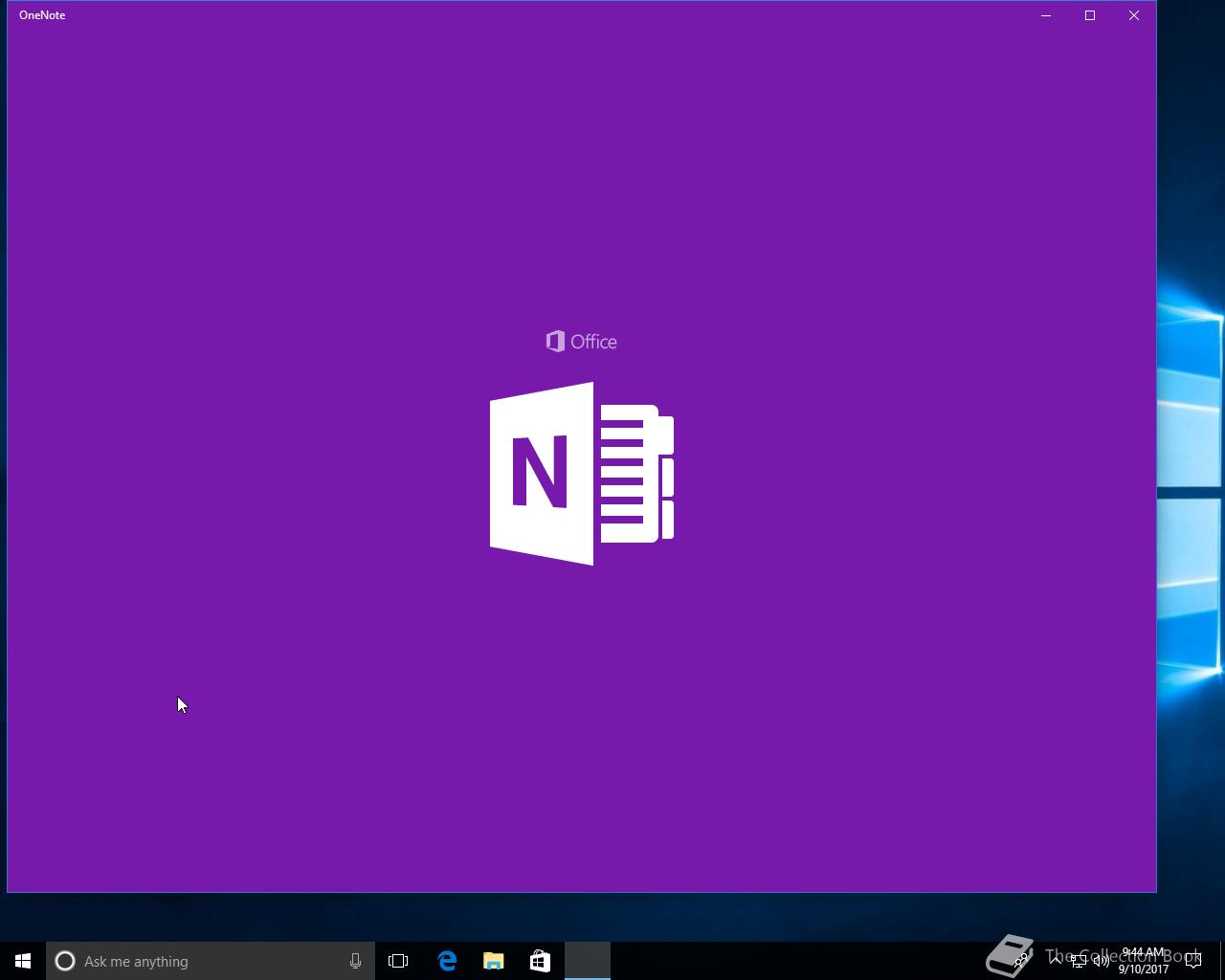Open the Windows Store taskbar icon
This screenshot has width=1225, height=980.
[540, 961]
